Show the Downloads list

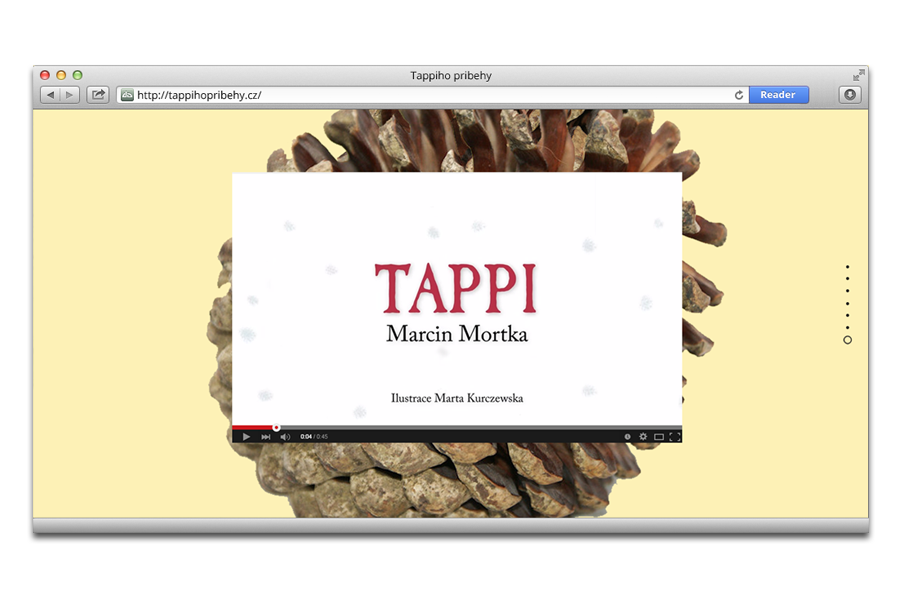click(849, 95)
